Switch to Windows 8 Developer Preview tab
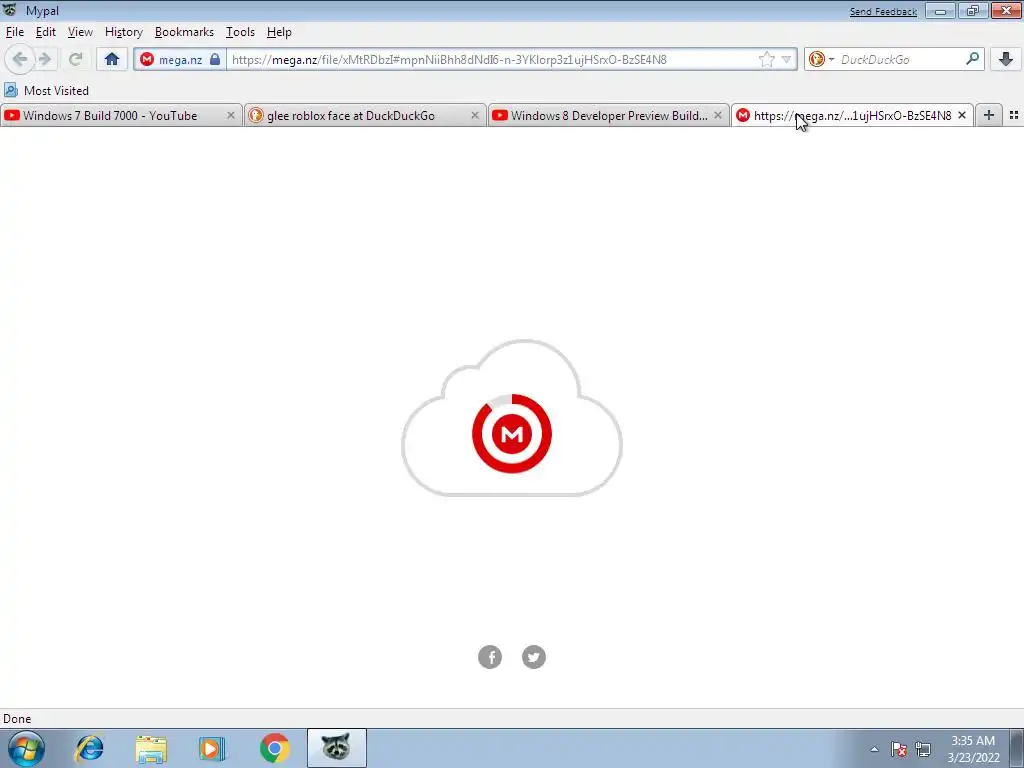Image resolution: width=1024 pixels, height=768 pixels. (609, 116)
